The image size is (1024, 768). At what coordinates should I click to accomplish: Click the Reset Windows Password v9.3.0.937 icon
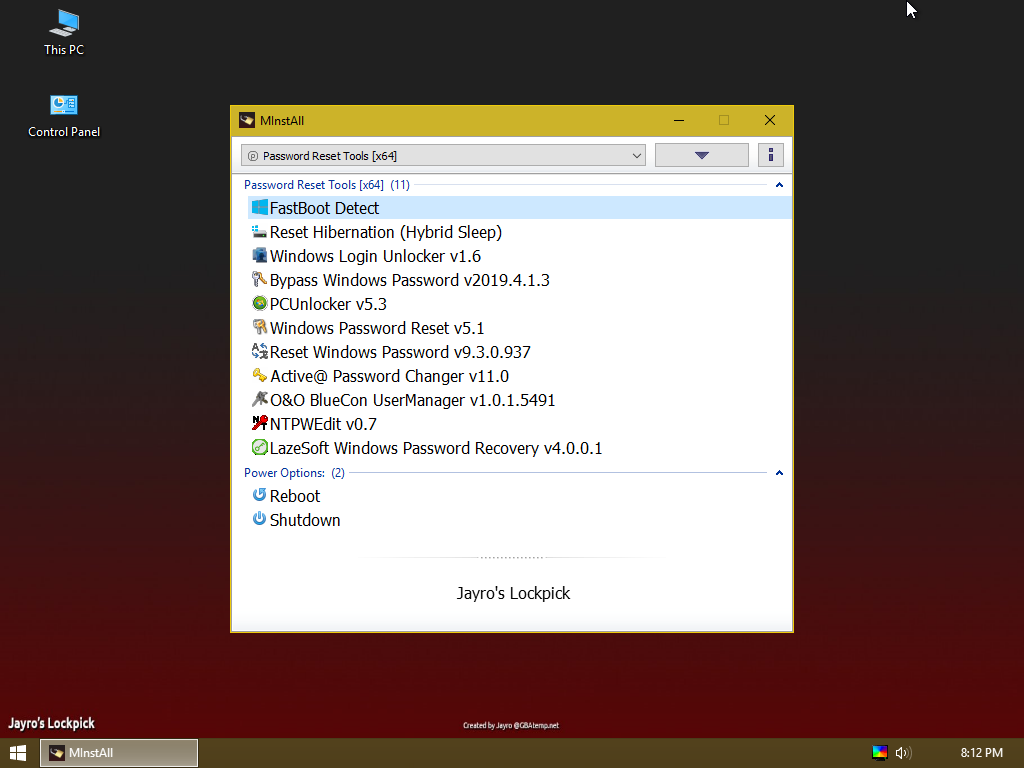(259, 351)
